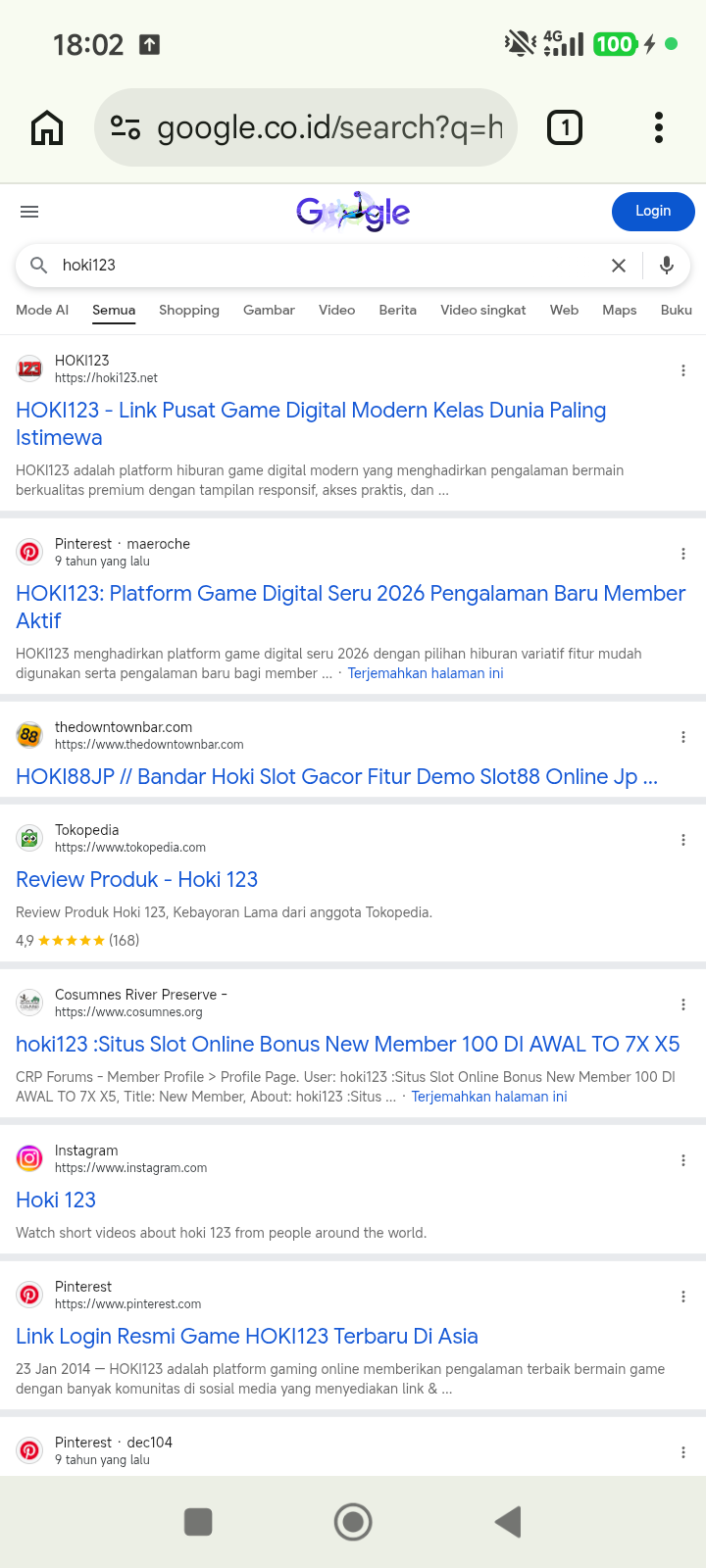Switch to Video singkat tab
This screenshot has height=1568, width=706.
coord(483,310)
